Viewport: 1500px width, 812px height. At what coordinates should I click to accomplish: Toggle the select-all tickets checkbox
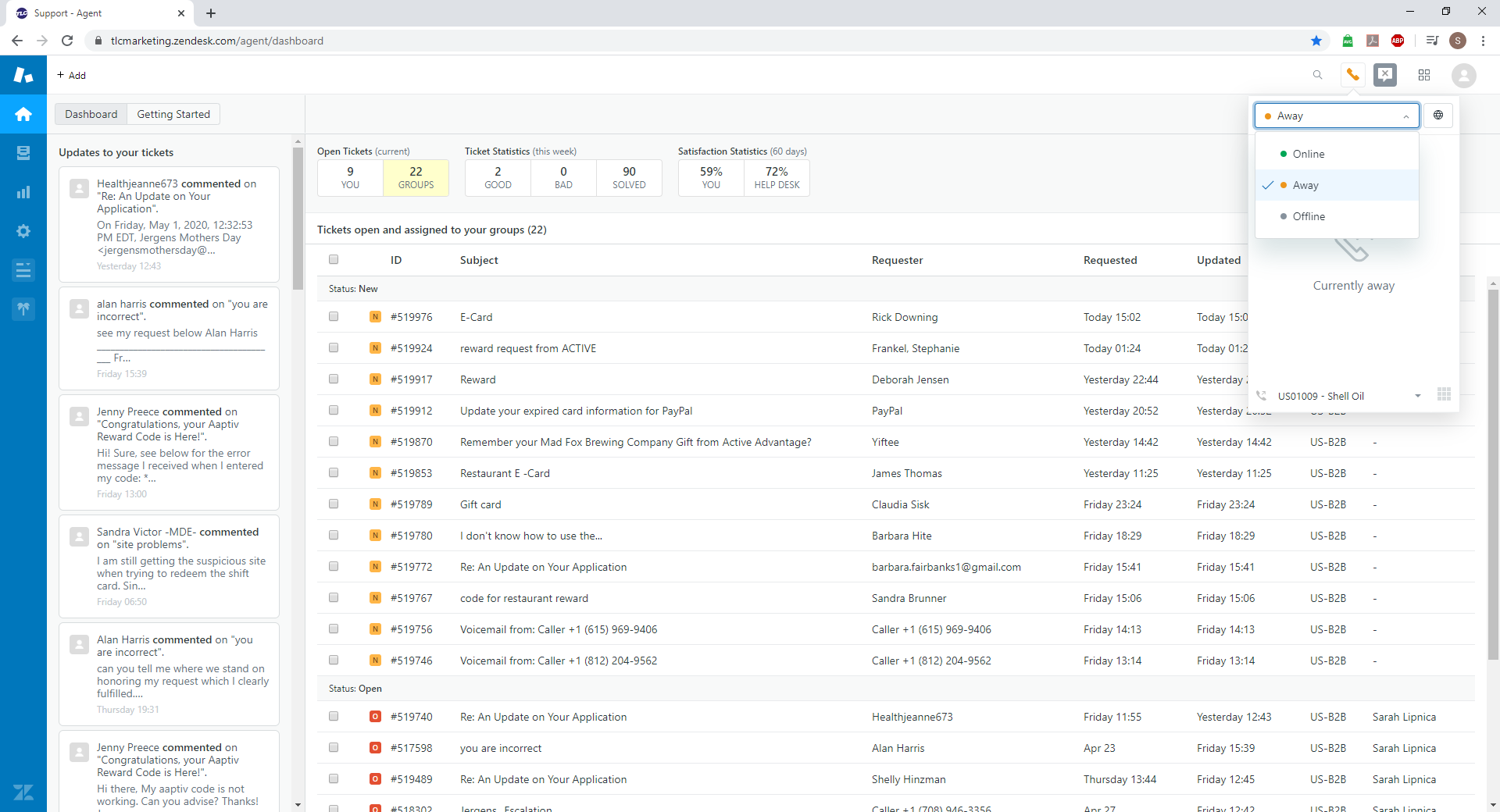[x=334, y=260]
